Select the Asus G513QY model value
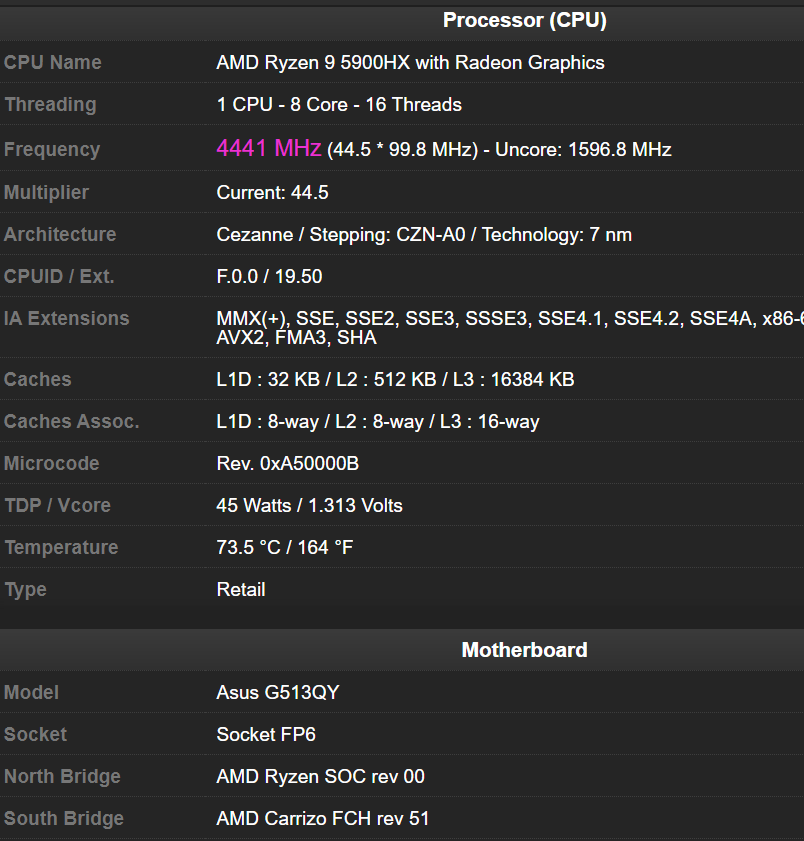The width and height of the screenshot is (804, 841). (x=278, y=692)
